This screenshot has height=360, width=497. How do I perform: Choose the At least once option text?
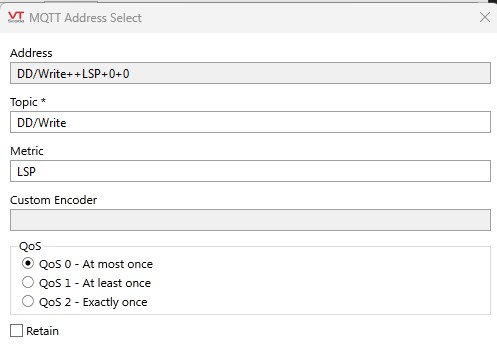(x=117, y=283)
